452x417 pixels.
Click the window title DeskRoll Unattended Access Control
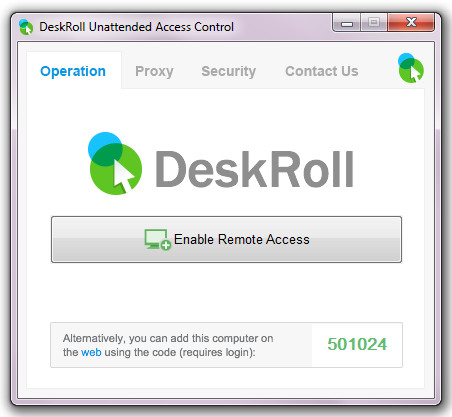136,27
